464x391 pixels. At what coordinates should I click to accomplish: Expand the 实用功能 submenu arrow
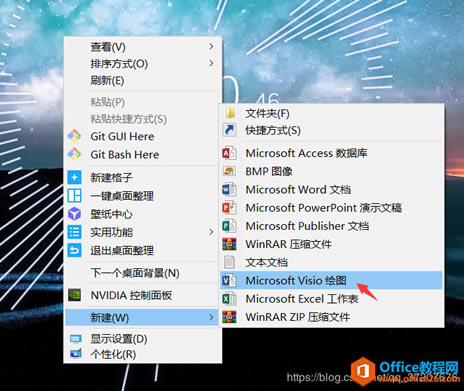pos(211,232)
